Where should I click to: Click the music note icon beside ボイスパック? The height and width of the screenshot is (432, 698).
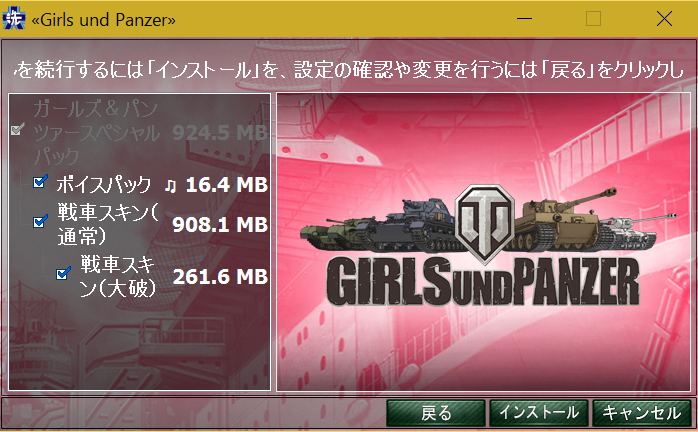point(170,185)
